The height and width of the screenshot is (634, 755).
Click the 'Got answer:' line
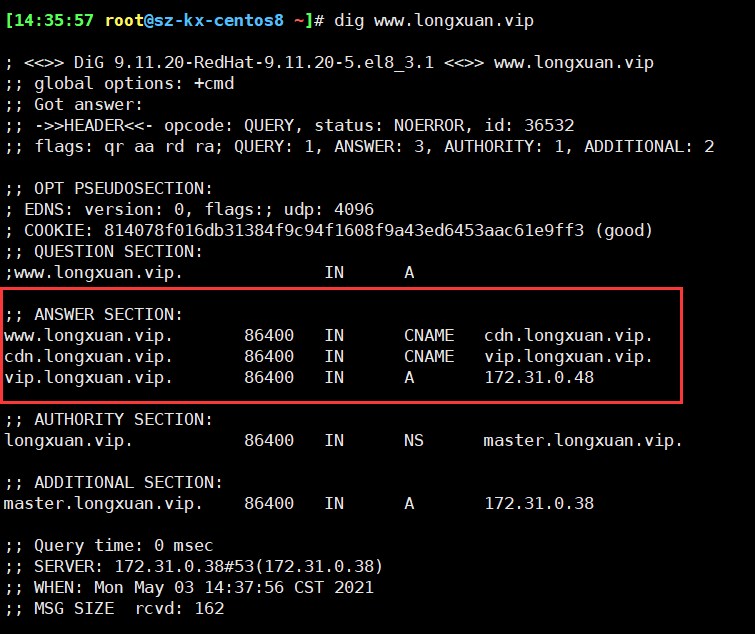74,105
